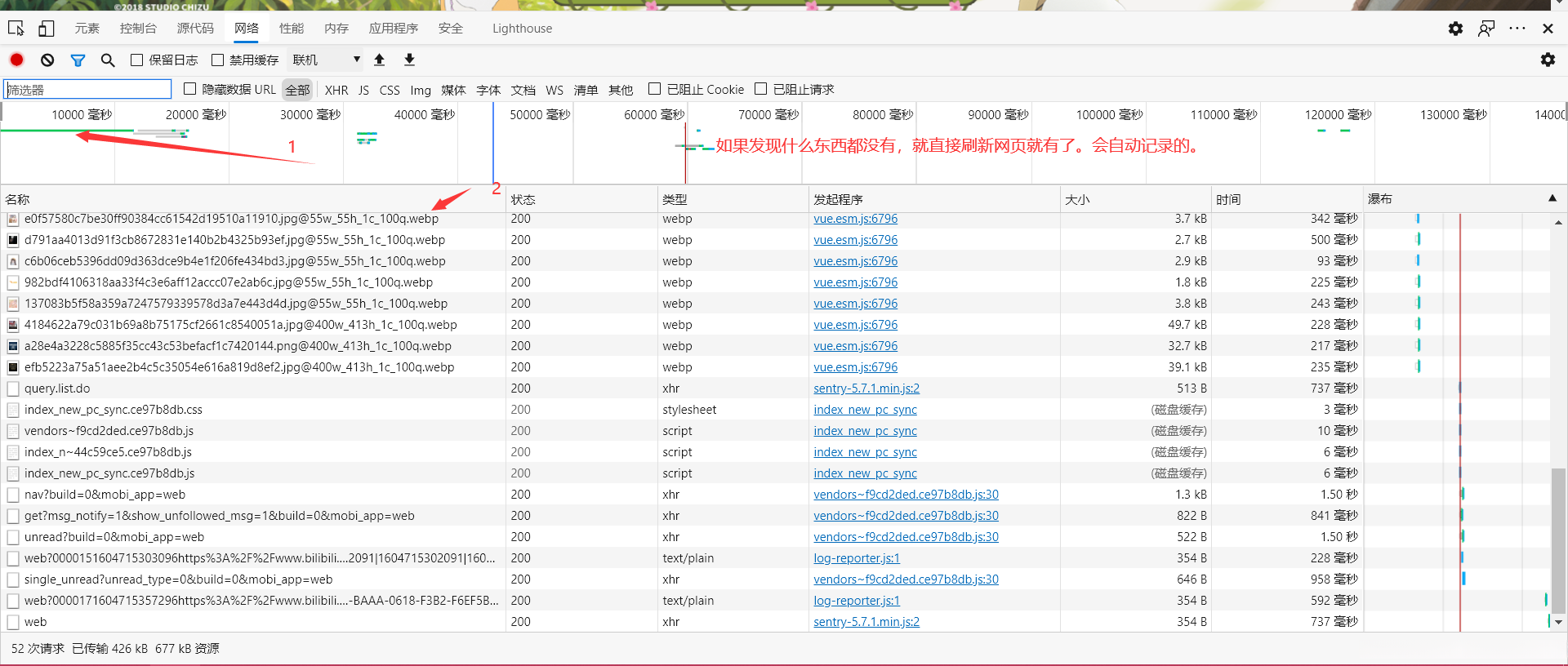This screenshot has width=1568, height=666.
Task: Filter requests by CSS
Action: coord(390,90)
